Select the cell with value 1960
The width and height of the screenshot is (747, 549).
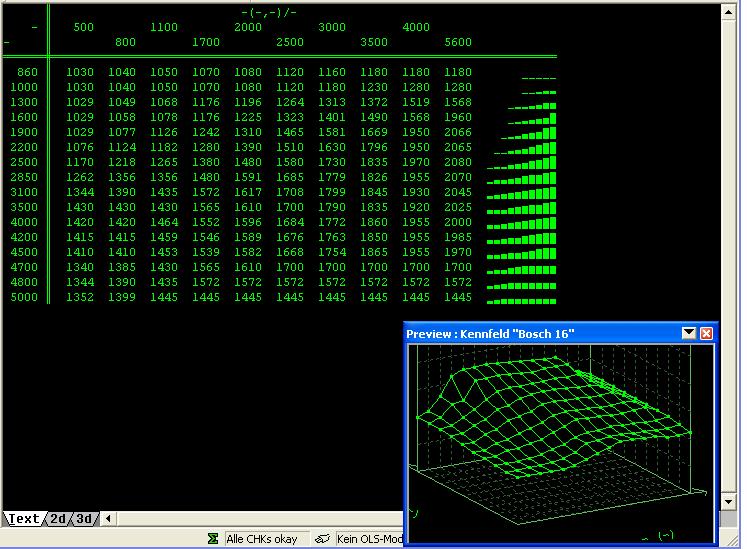click(x=458, y=117)
